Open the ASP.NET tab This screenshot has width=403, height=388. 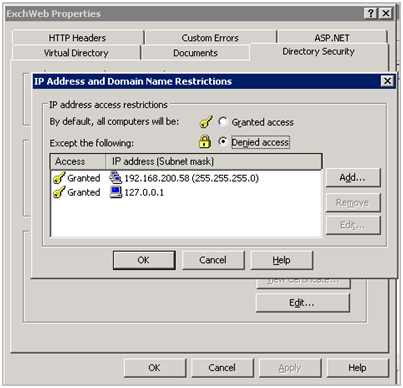[332, 38]
